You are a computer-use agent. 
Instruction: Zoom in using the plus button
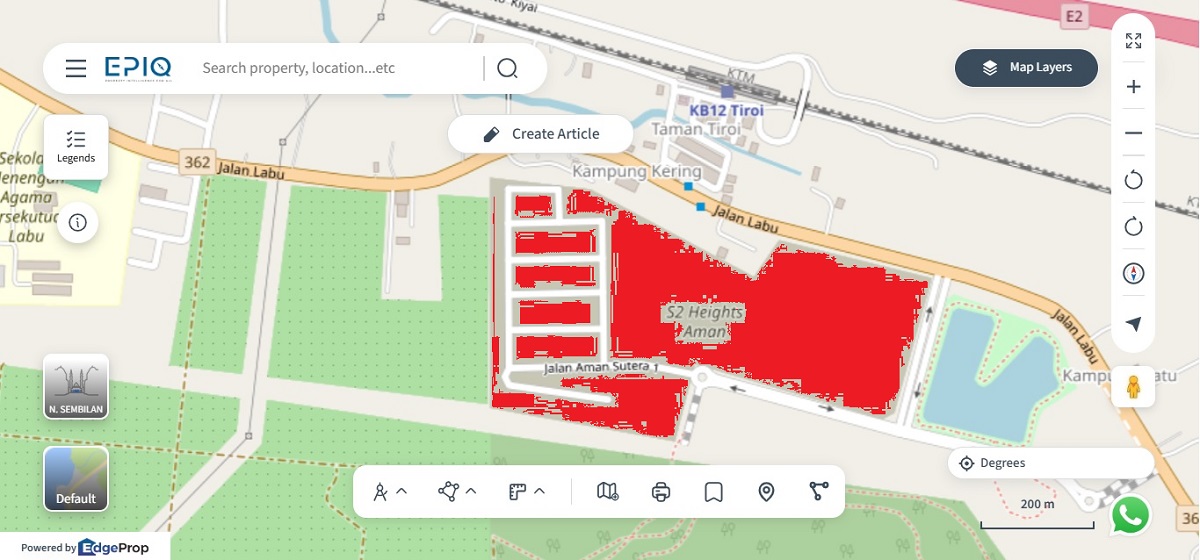1133,87
